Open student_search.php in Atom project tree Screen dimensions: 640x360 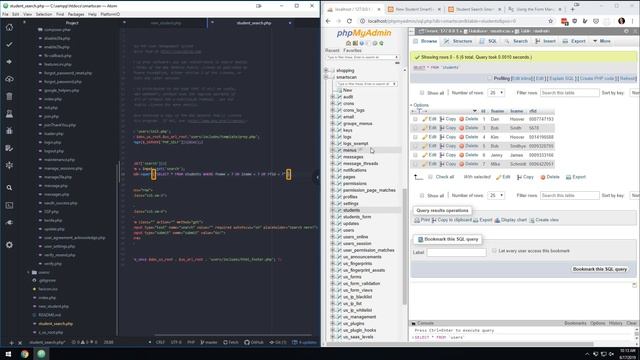pos(56,324)
